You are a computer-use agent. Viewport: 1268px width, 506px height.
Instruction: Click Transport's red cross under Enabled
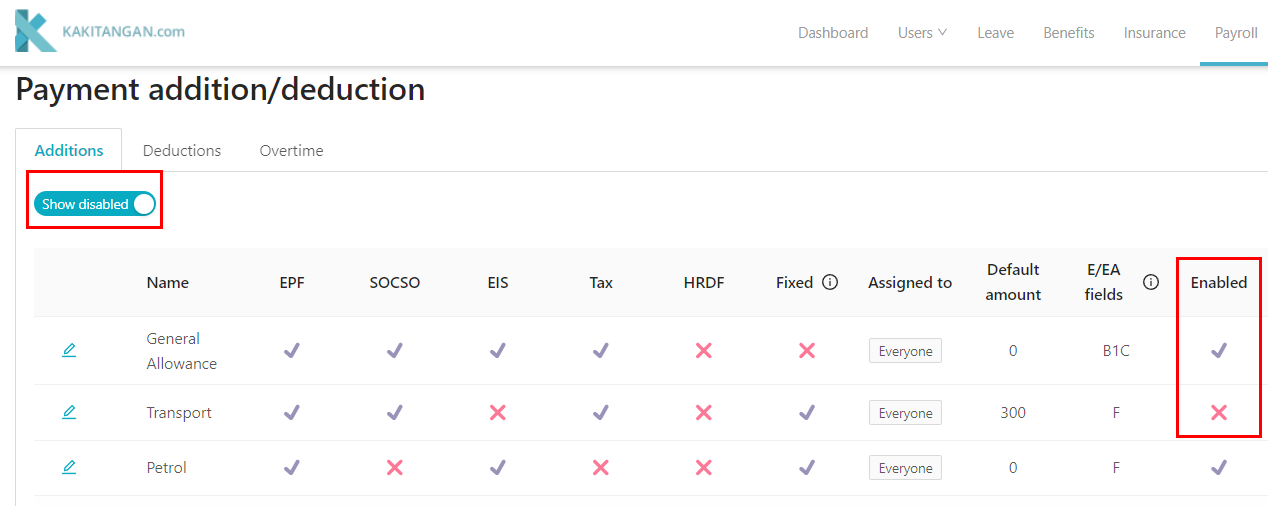point(1218,412)
